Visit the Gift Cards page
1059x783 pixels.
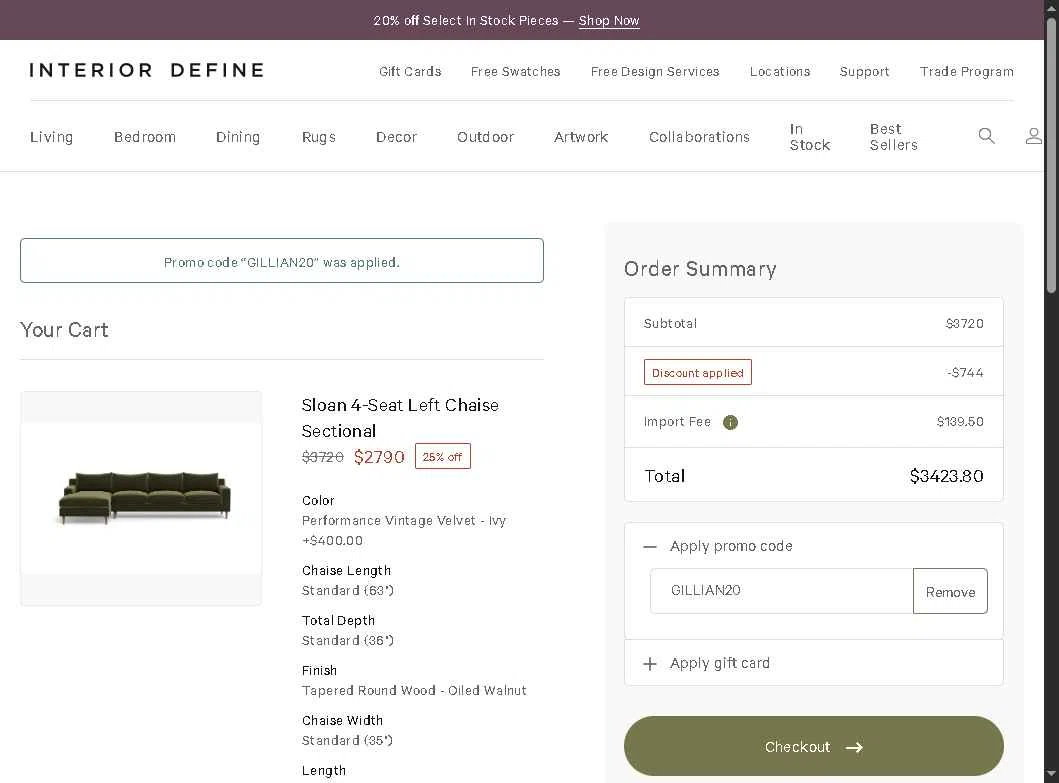pos(410,71)
